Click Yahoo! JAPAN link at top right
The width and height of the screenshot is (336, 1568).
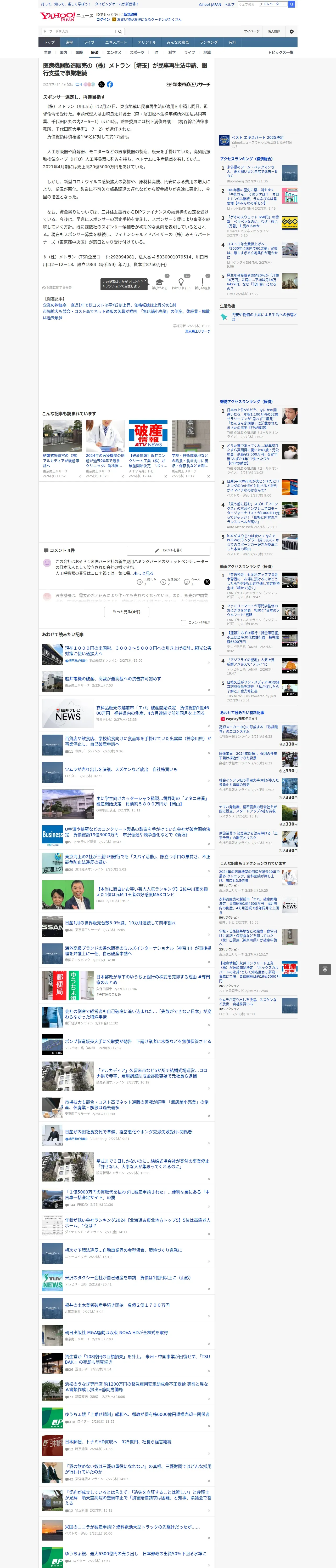[x=210, y=4]
